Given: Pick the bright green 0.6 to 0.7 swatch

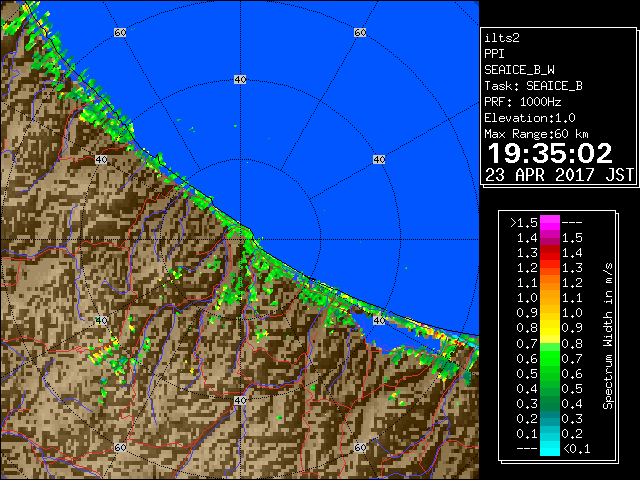Looking at the screenshot, I should [x=549, y=358].
